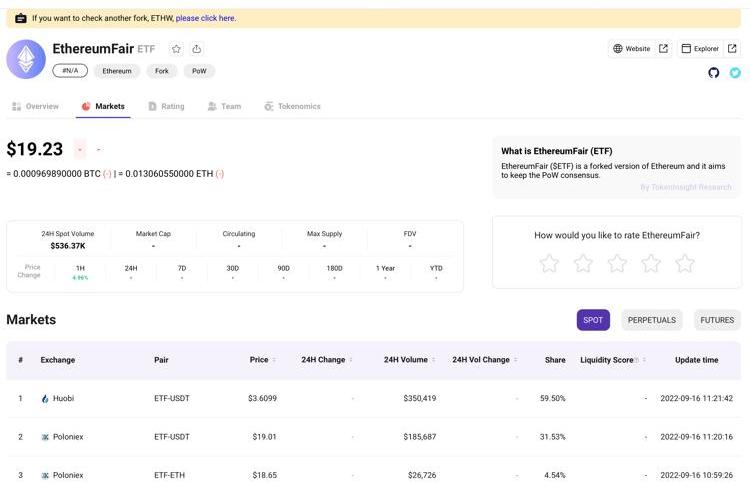Click ETF-USDT pair in Huobi row
Screen dimensions: 750x488
click(x=172, y=399)
